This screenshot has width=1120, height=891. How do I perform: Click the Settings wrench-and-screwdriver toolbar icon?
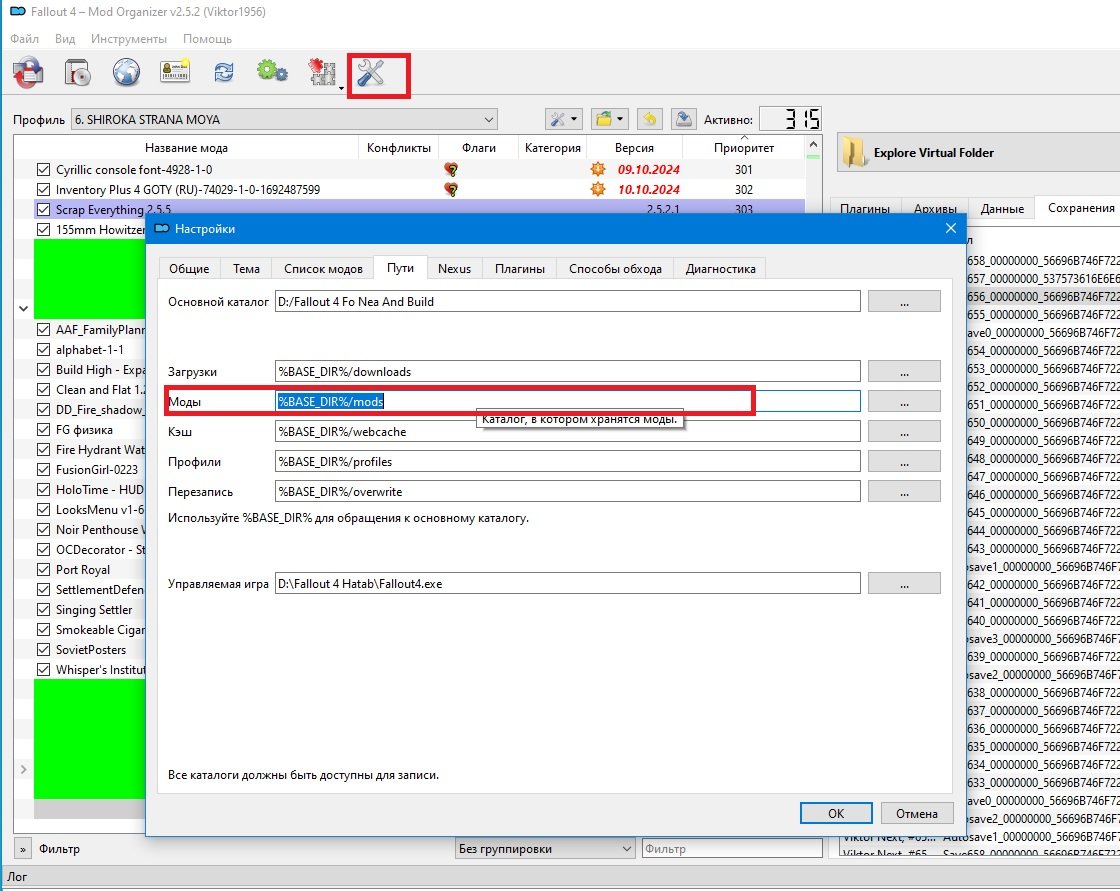(x=372, y=73)
